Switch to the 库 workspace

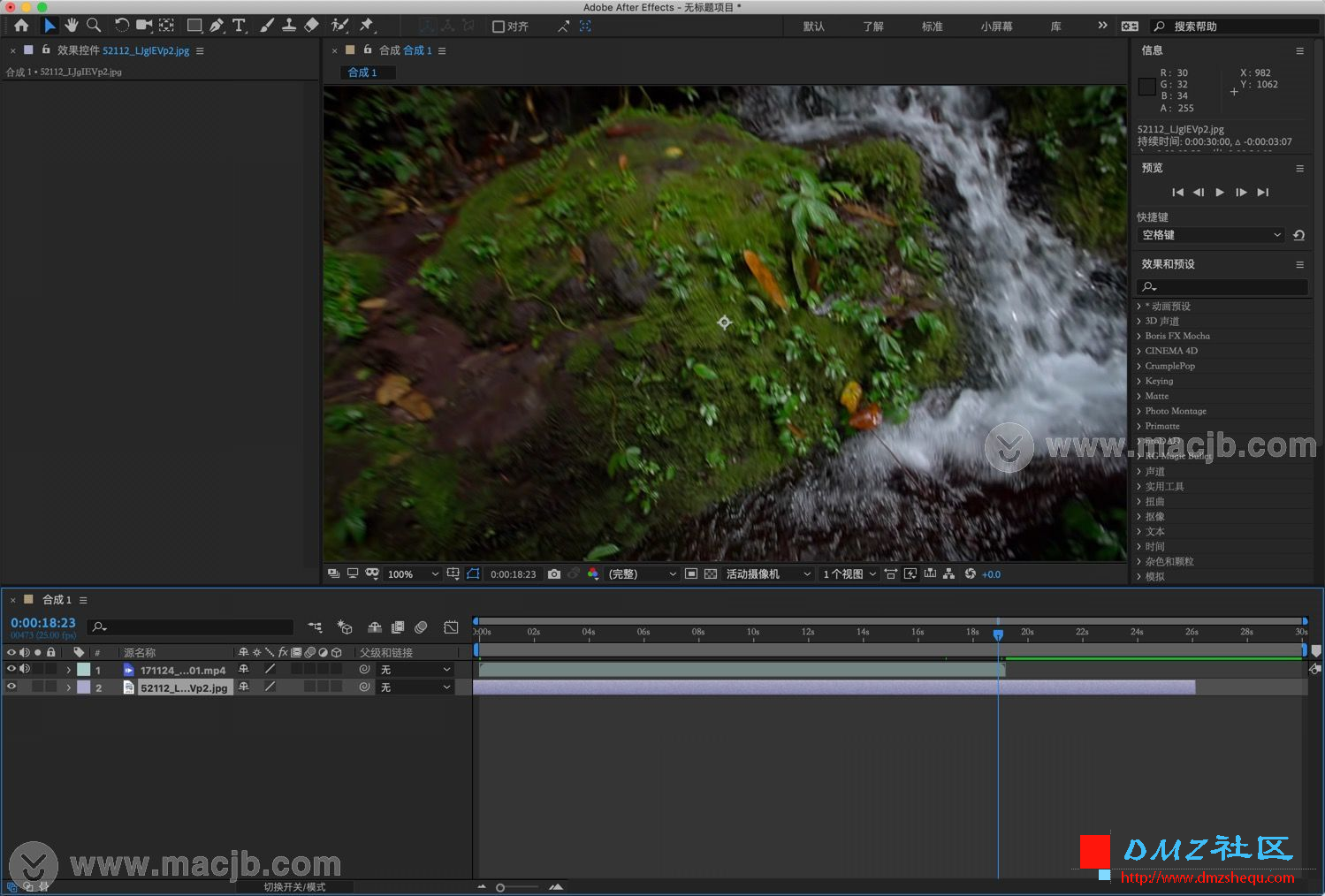(1055, 27)
